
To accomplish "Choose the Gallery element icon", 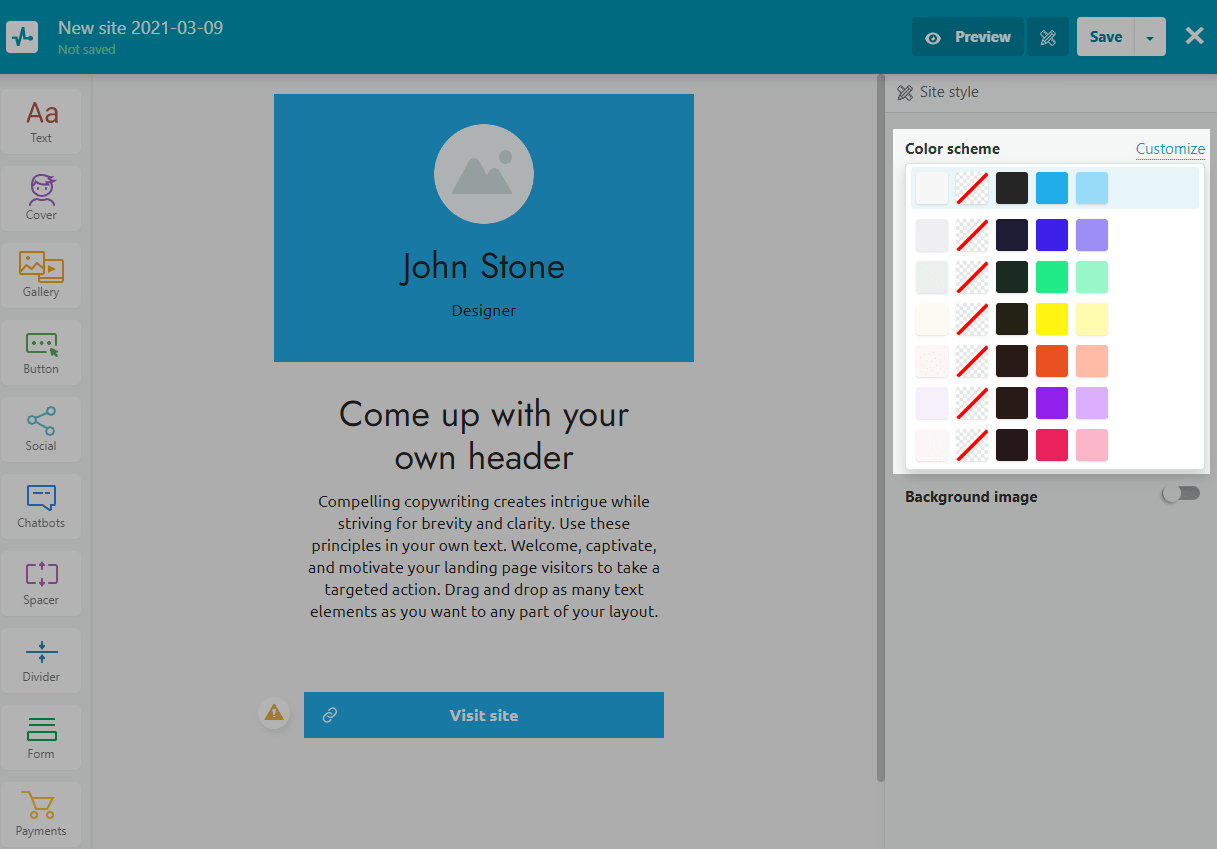I will pyautogui.click(x=41, y=275).
